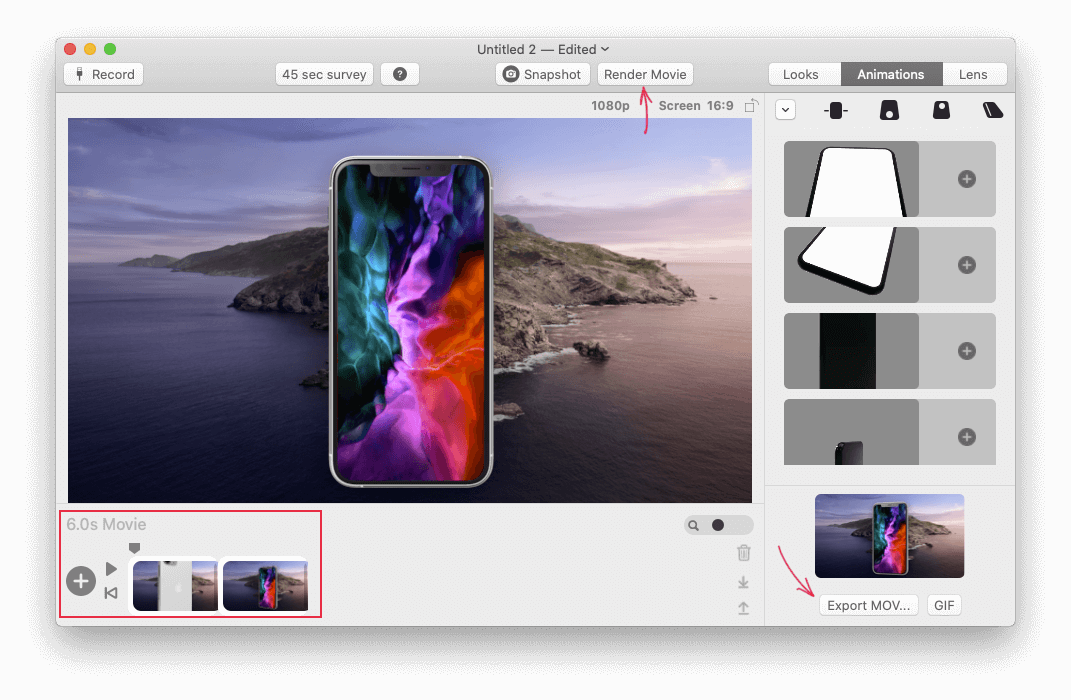1071x700 pixels.
Task: Open the 45 sec survey
Action: pos(324,74)
